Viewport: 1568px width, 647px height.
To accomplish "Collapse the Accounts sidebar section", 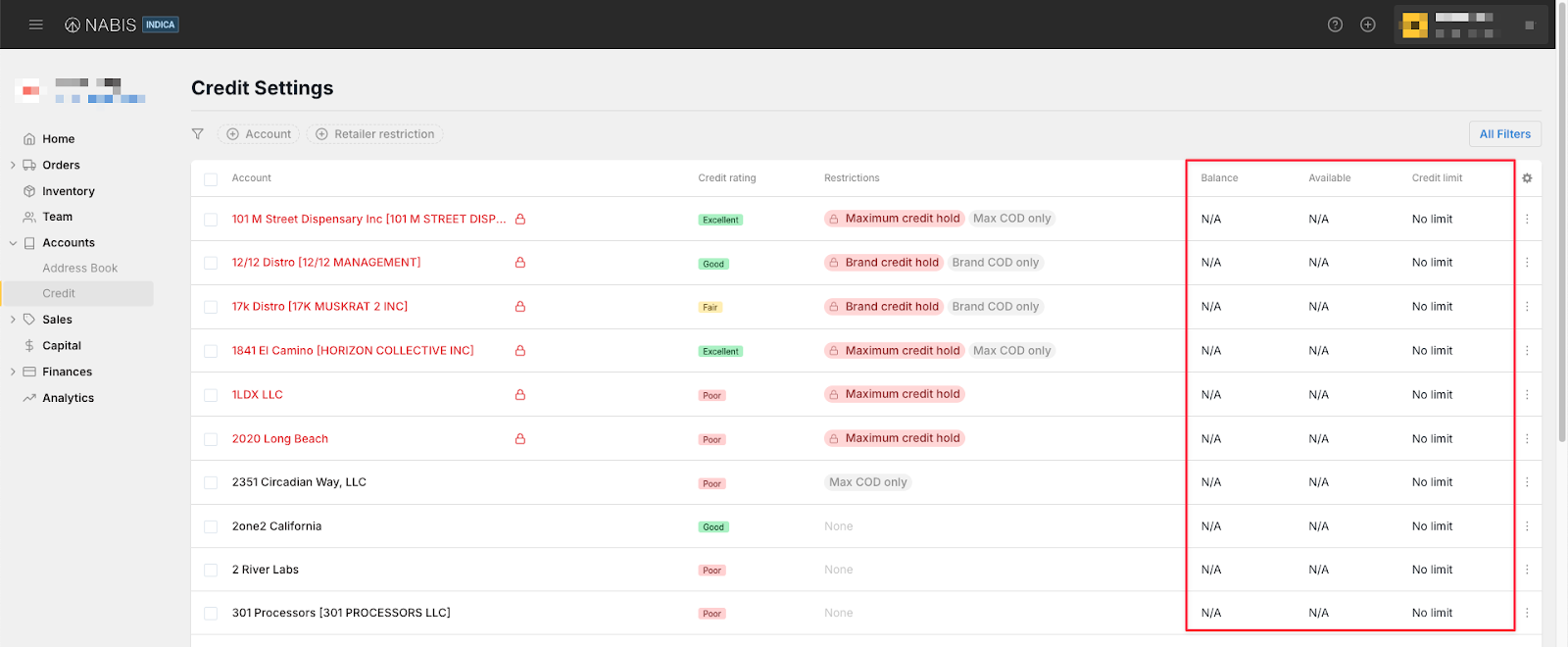I will 13,243.
